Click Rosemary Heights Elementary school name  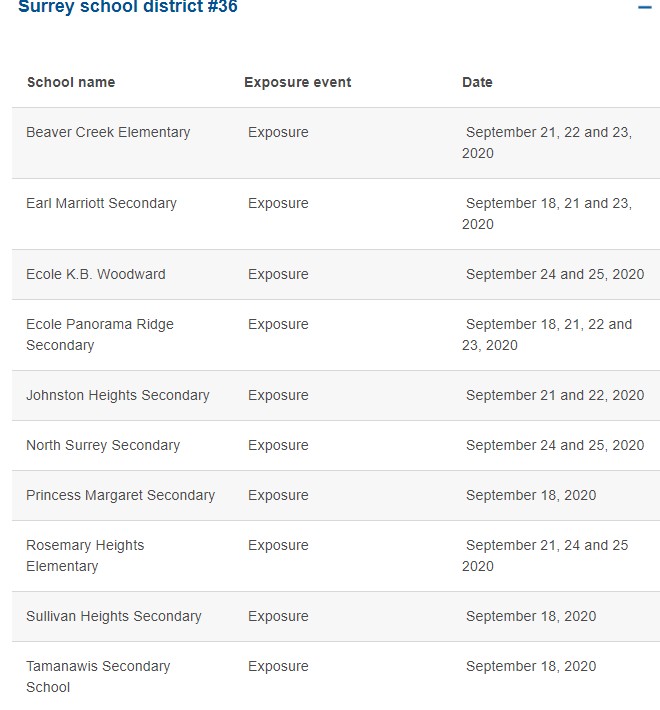pyautogui.click(x=85, y=556)
